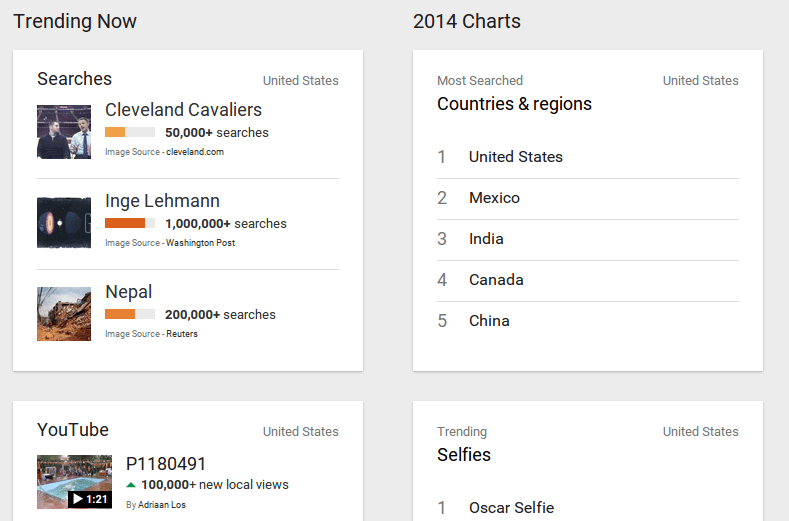789x521 pixels.
Task: Open the Nepal earthquake thumbnail
Action: click(64, 314)
